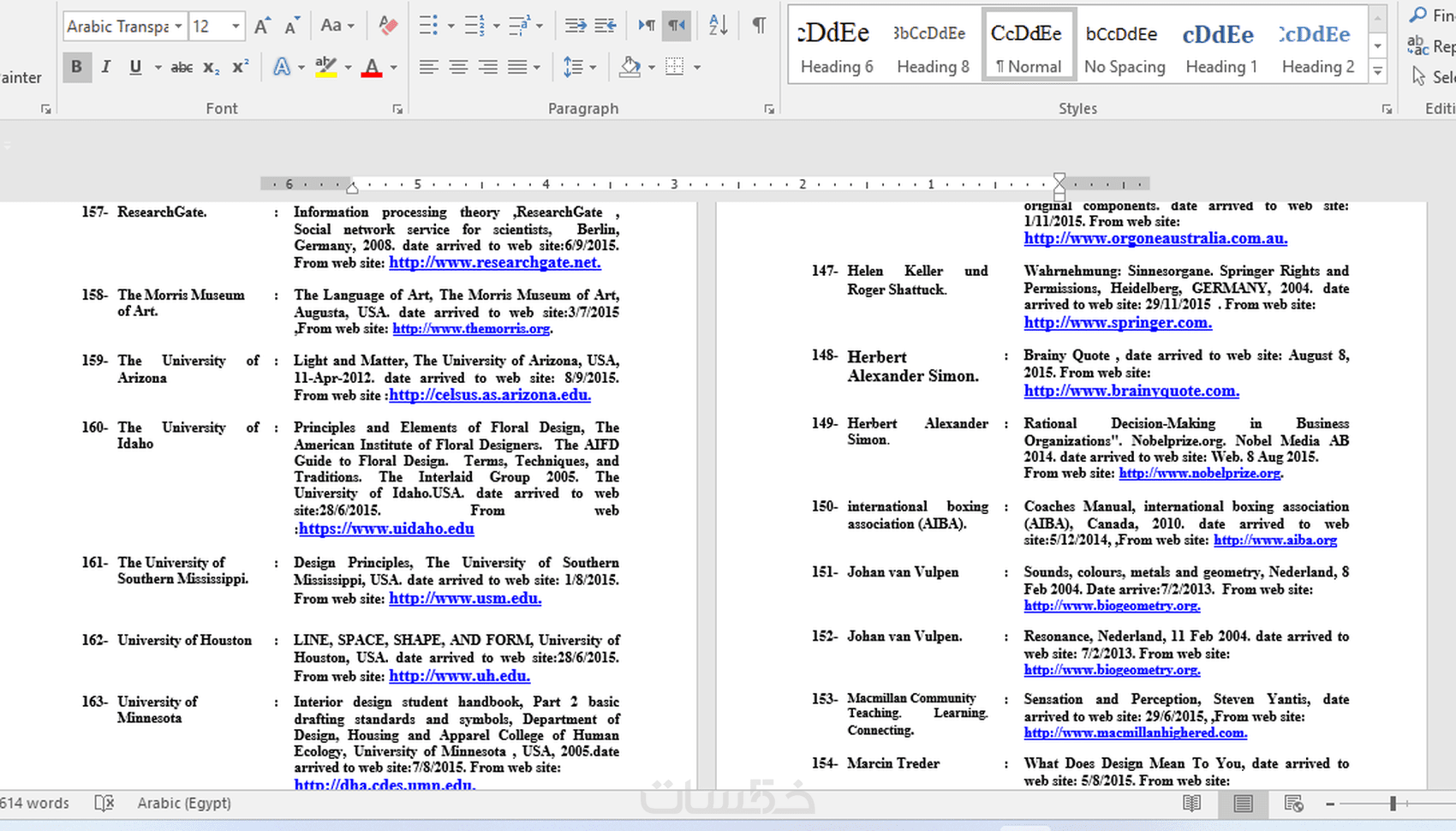Viewport: 1456px width, 831px height.
Task: Click the Shading paint bucket icon
Action: tap(630, 67)
